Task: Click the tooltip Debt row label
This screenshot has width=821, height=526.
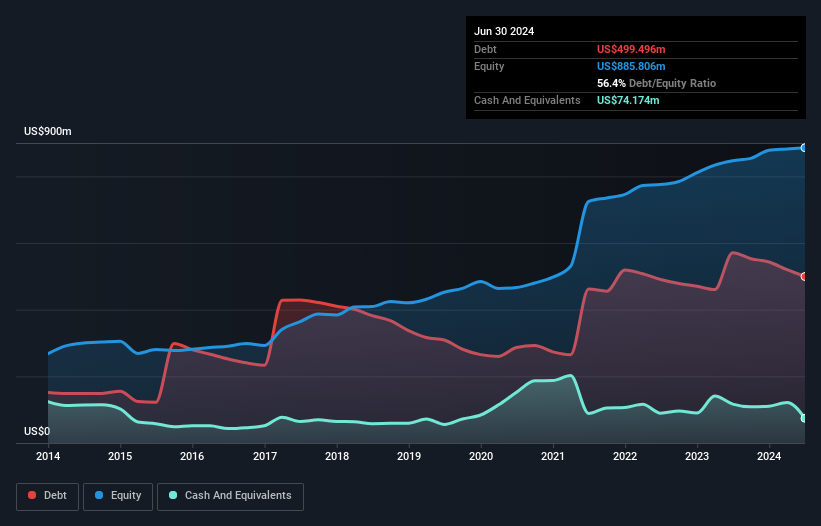Action: (485, 49)
